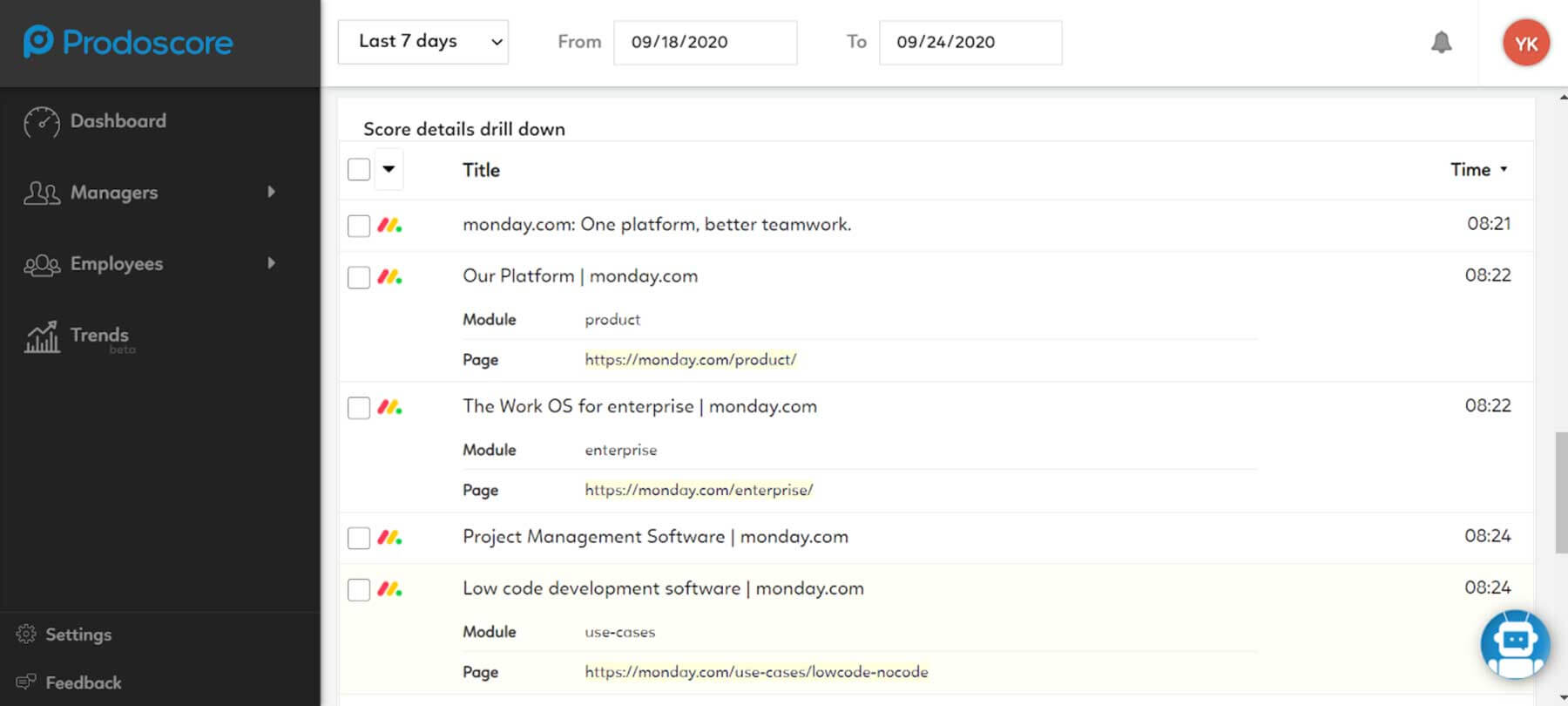The image size is (1568, 706).
Task: Click the vertical scrollbar thumb
Action: point(1561,492)
